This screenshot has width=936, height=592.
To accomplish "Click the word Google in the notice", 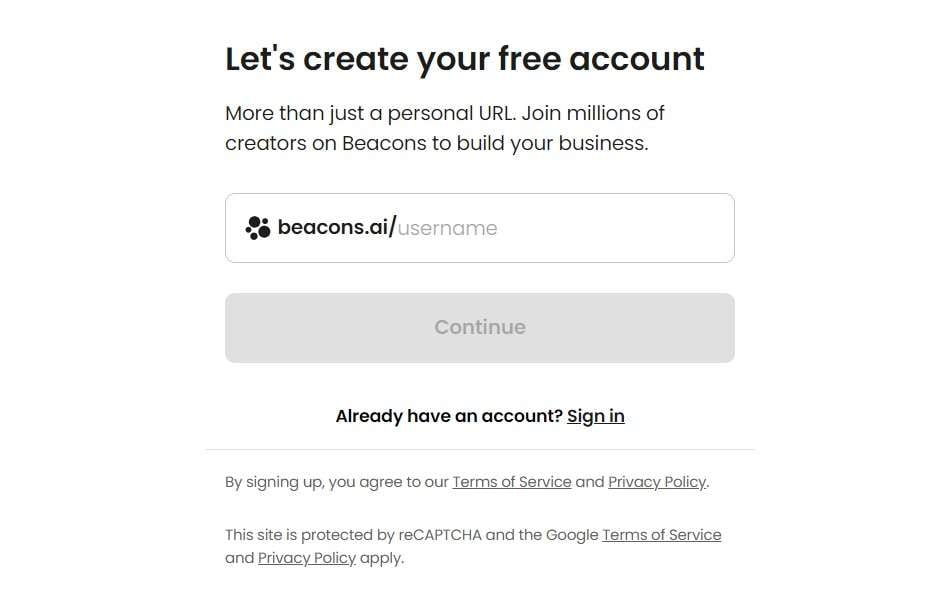I will click(572, 535).
